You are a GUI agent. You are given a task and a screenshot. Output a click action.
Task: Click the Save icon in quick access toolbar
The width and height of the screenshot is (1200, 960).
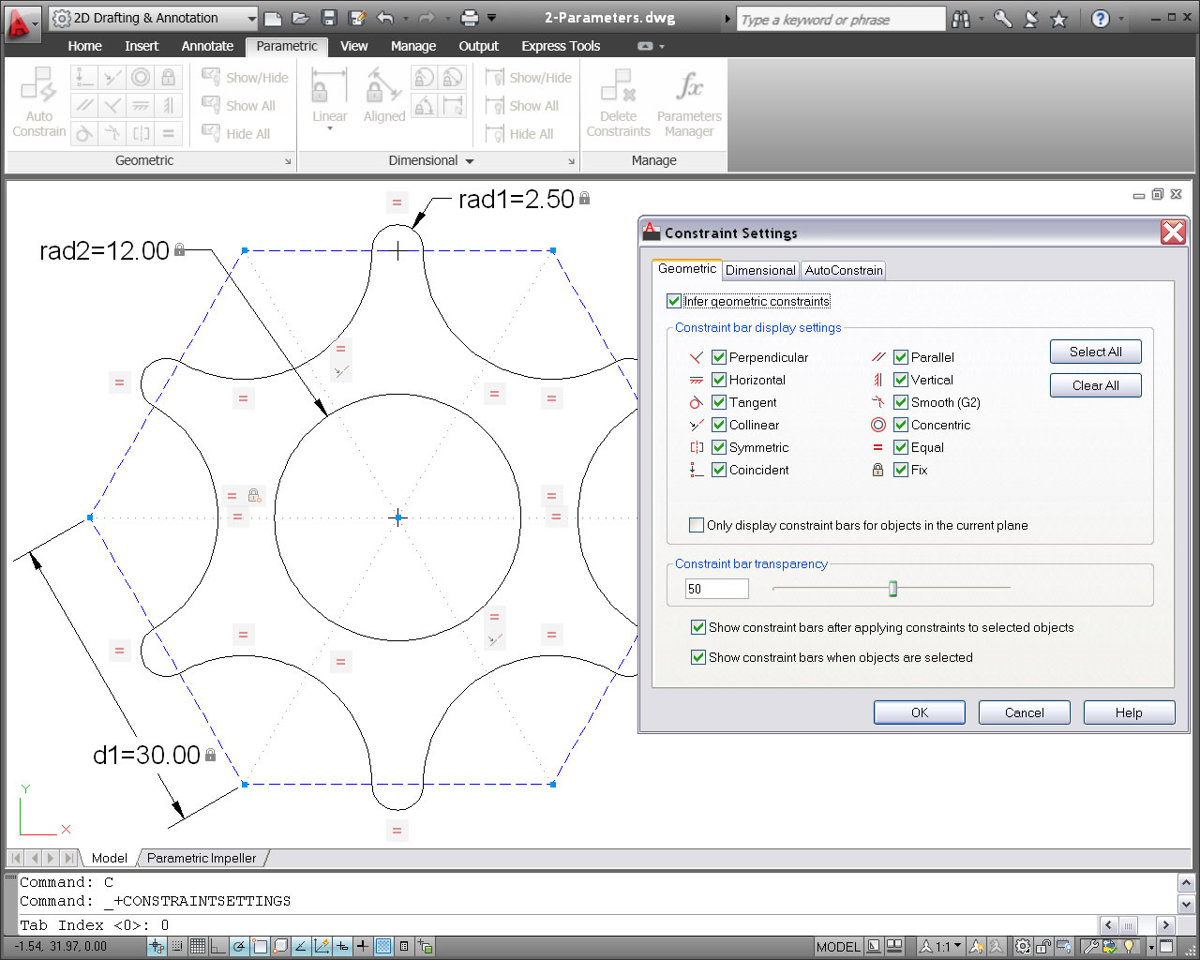click(328, 18)
